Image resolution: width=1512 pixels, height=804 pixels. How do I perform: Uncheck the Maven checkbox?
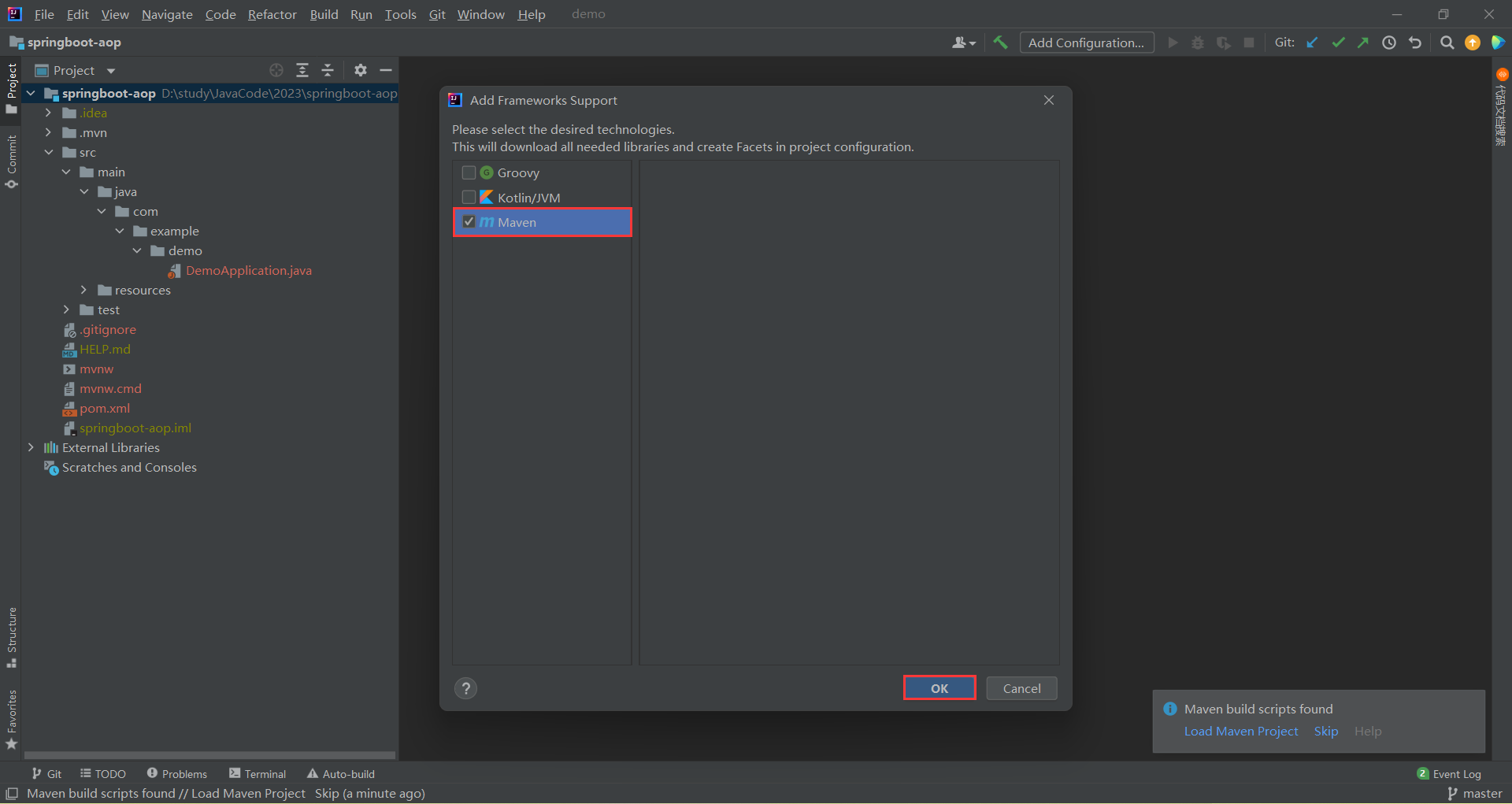pyautogui.click(x=469, y=222)
